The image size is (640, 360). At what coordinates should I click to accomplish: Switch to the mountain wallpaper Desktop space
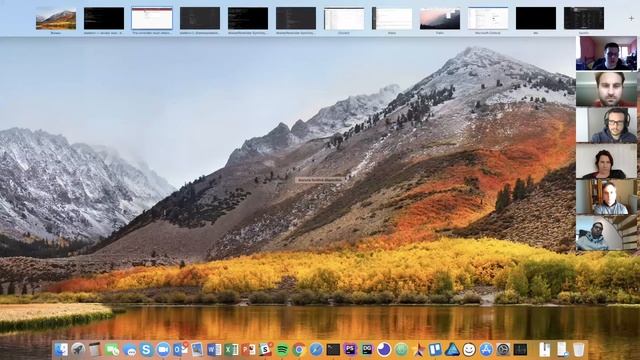[56, 19]
